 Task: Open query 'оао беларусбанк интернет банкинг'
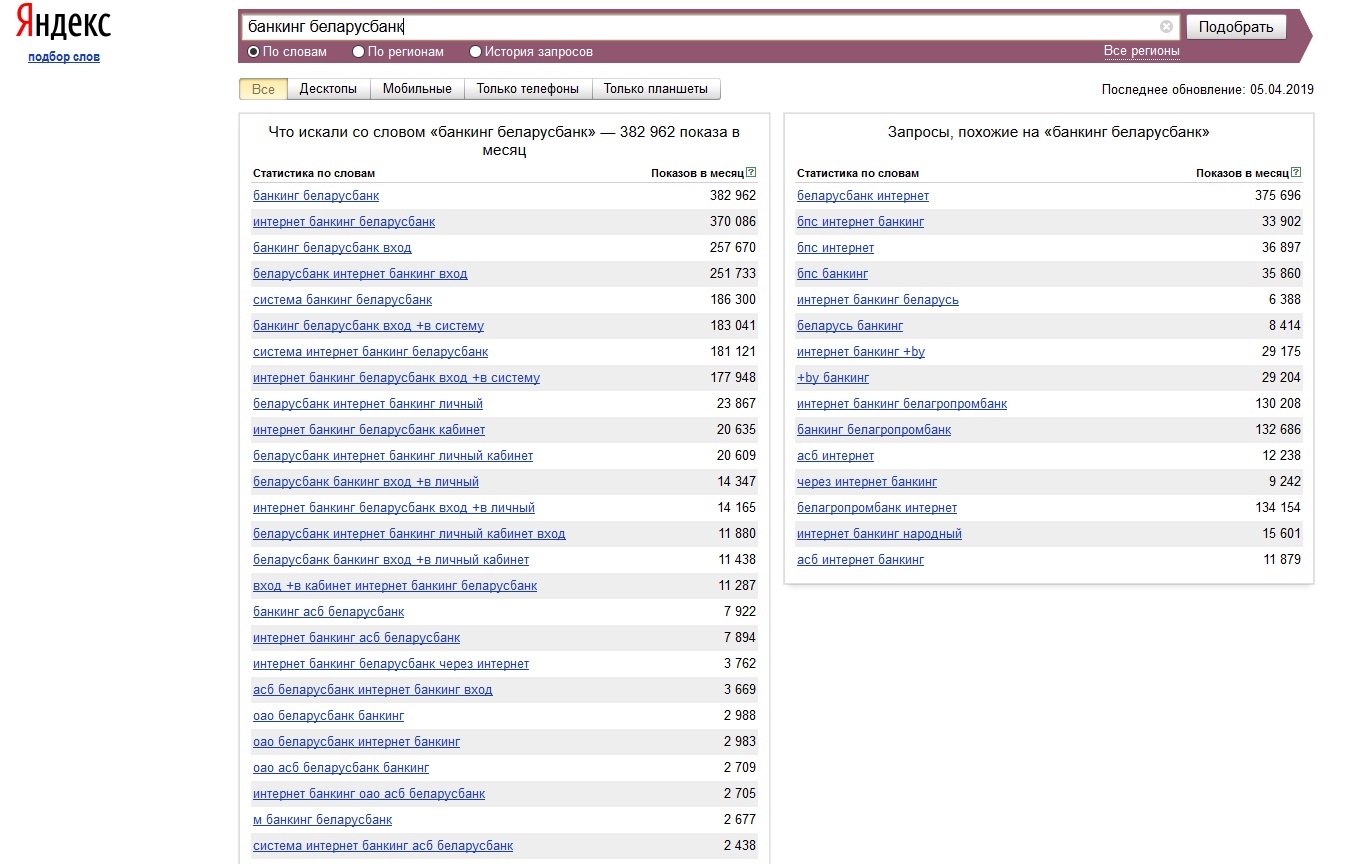[x=356, y=742]
